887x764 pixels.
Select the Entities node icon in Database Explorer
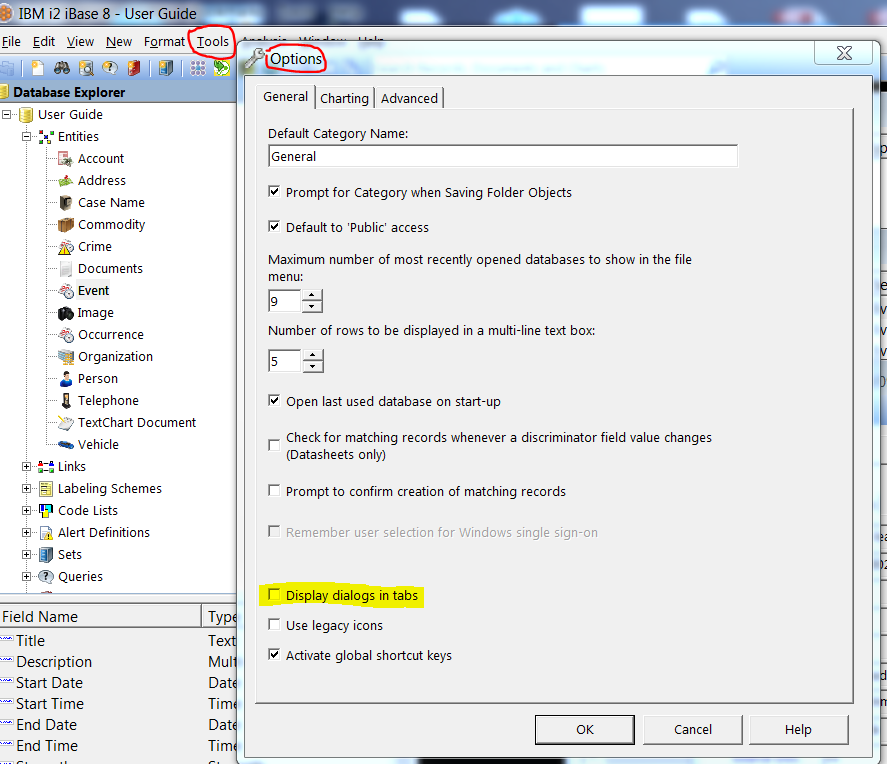(x=48, y=136)
